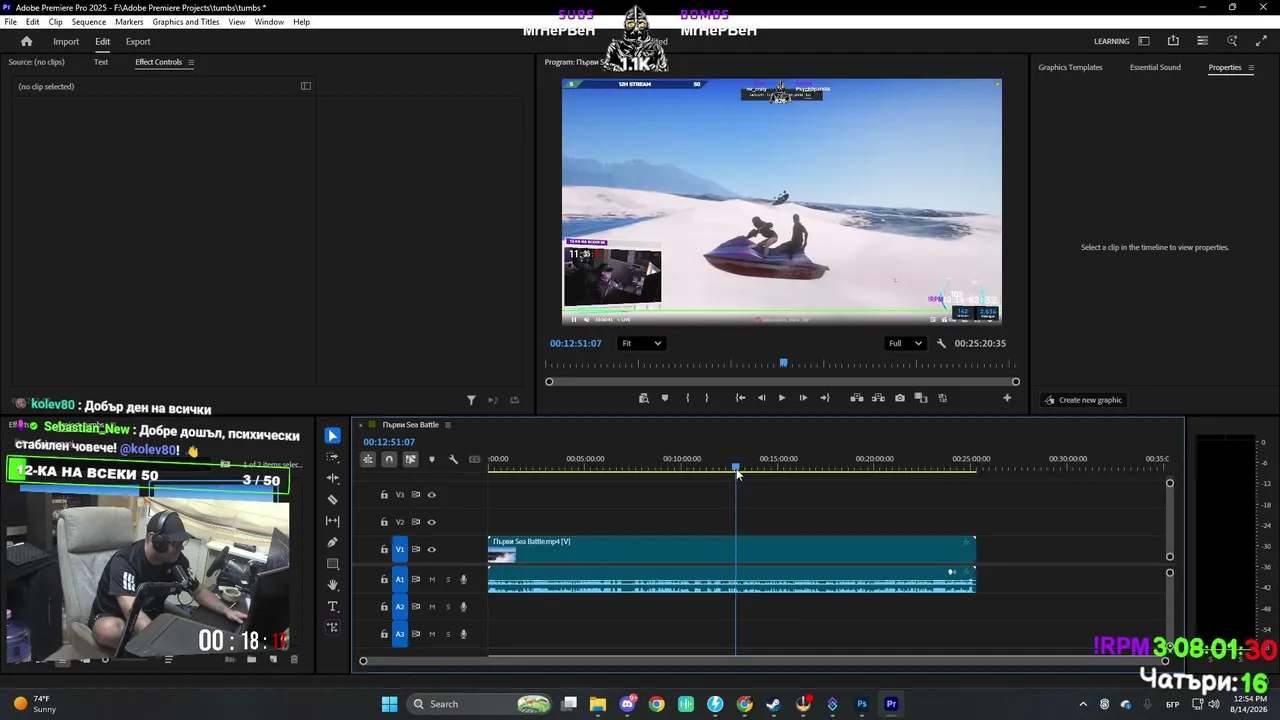1280x720 pixels.
Task: Open the Program Monitor settings wrench
Action: [x=941, y=343]
